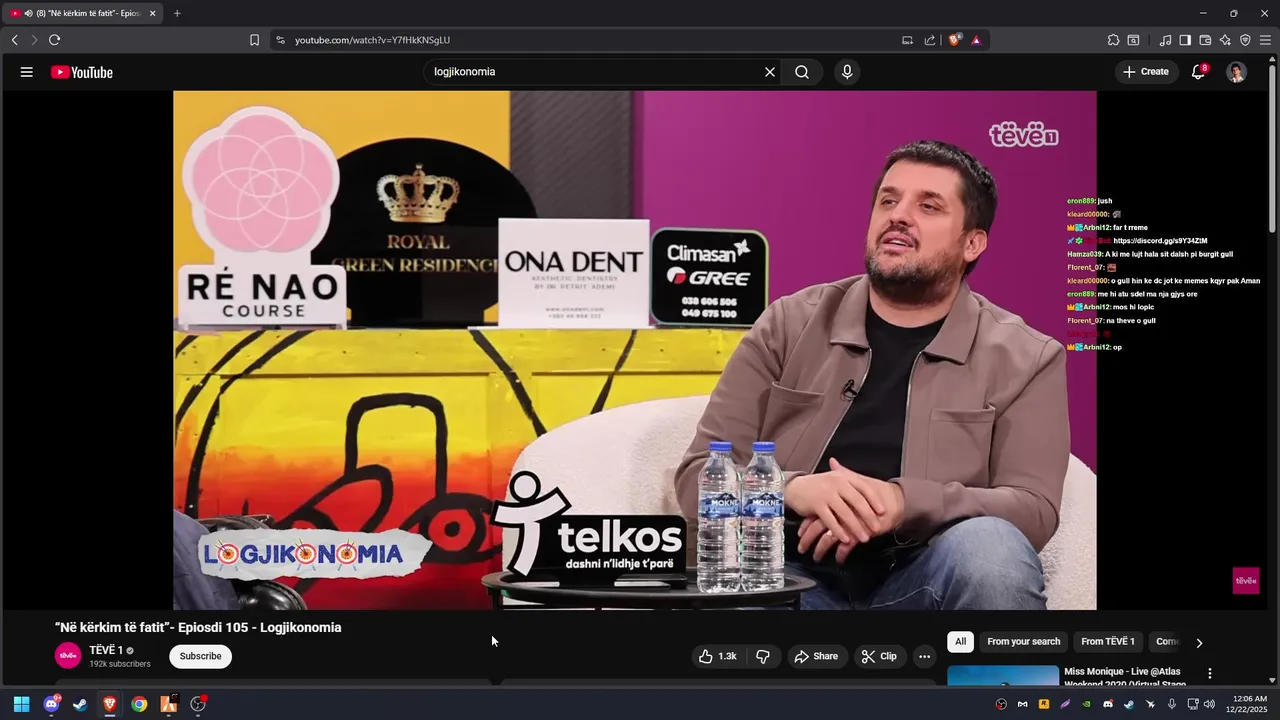Select the 'From your search' chip

tap(1023, 642)
